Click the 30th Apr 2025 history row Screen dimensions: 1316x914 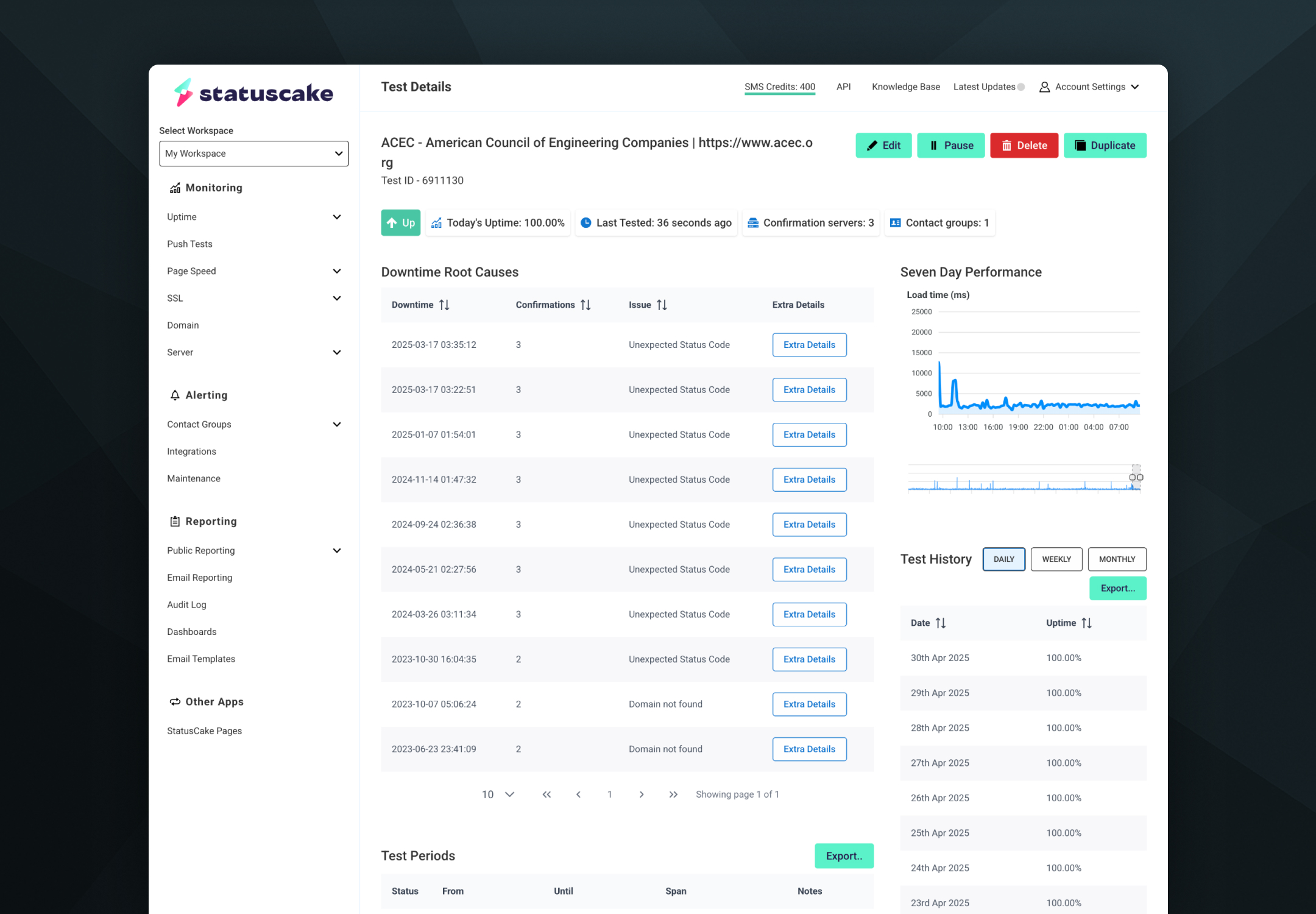click(1023, 658)
